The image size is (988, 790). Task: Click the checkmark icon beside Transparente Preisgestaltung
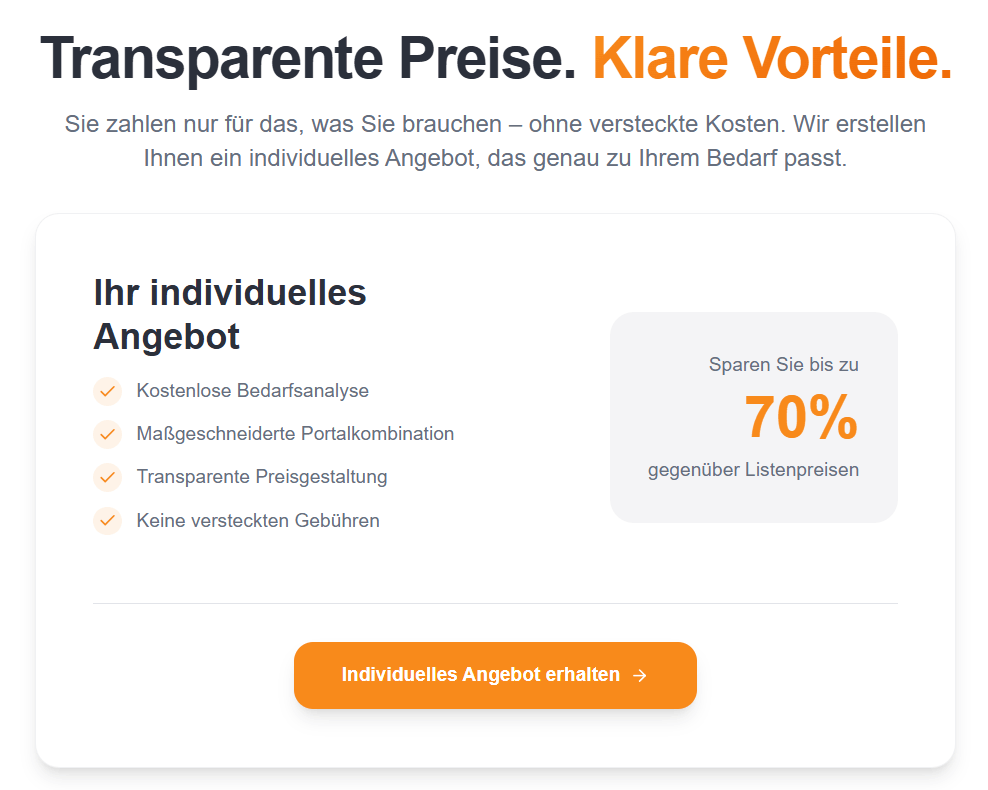107,477
